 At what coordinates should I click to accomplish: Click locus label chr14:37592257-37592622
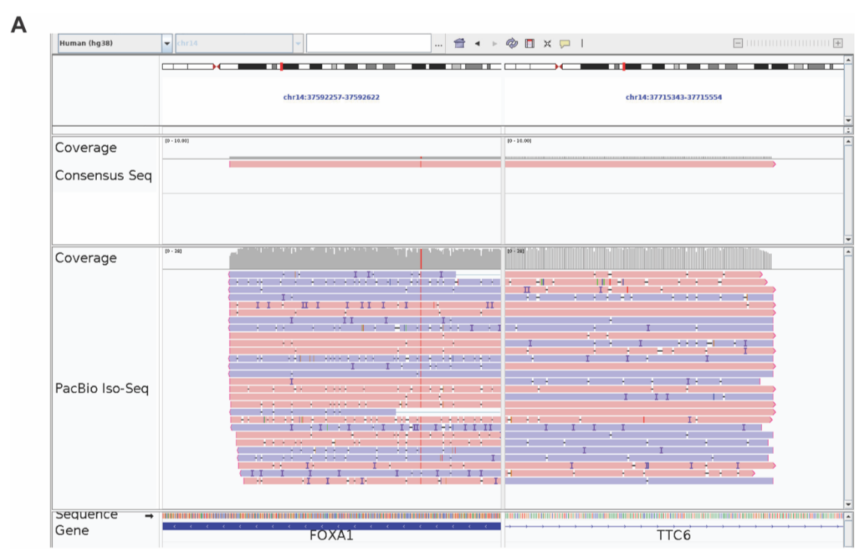click(331, 97)
